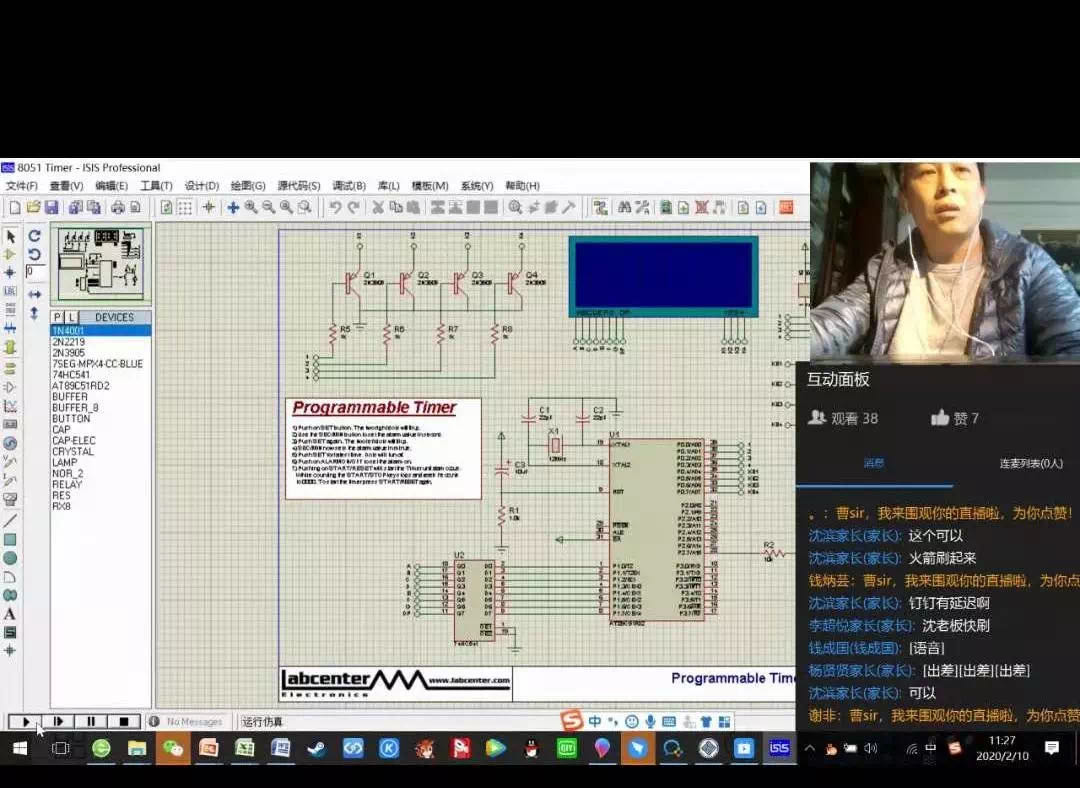Choose the 2D circle drawing tool
Viewport: 1080px width, 788px height.
point(10,558)
